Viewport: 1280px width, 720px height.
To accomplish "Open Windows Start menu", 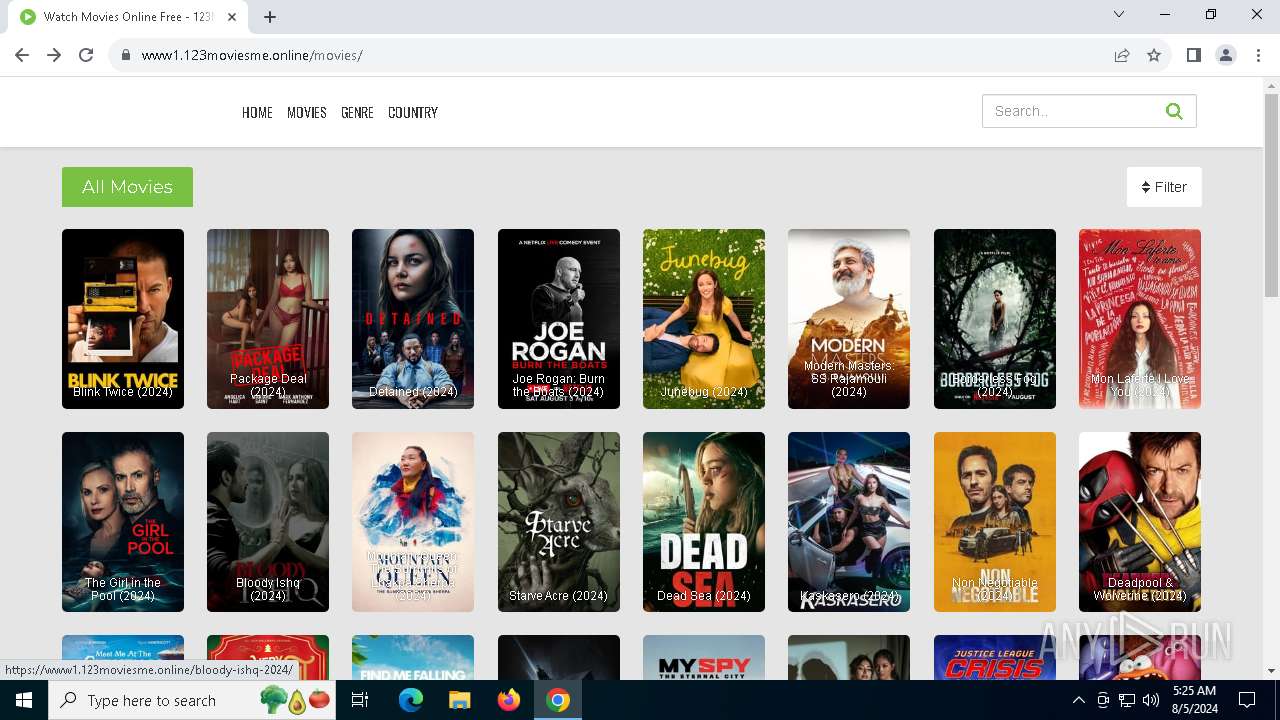I will [24, 700].
